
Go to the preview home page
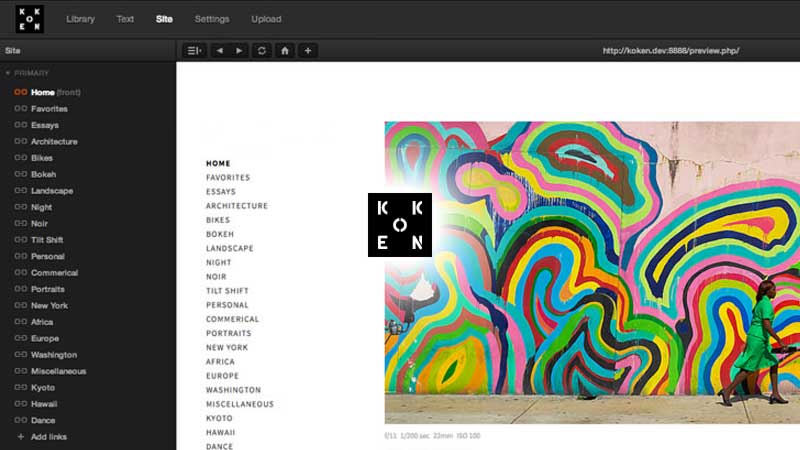coord(285,51)
